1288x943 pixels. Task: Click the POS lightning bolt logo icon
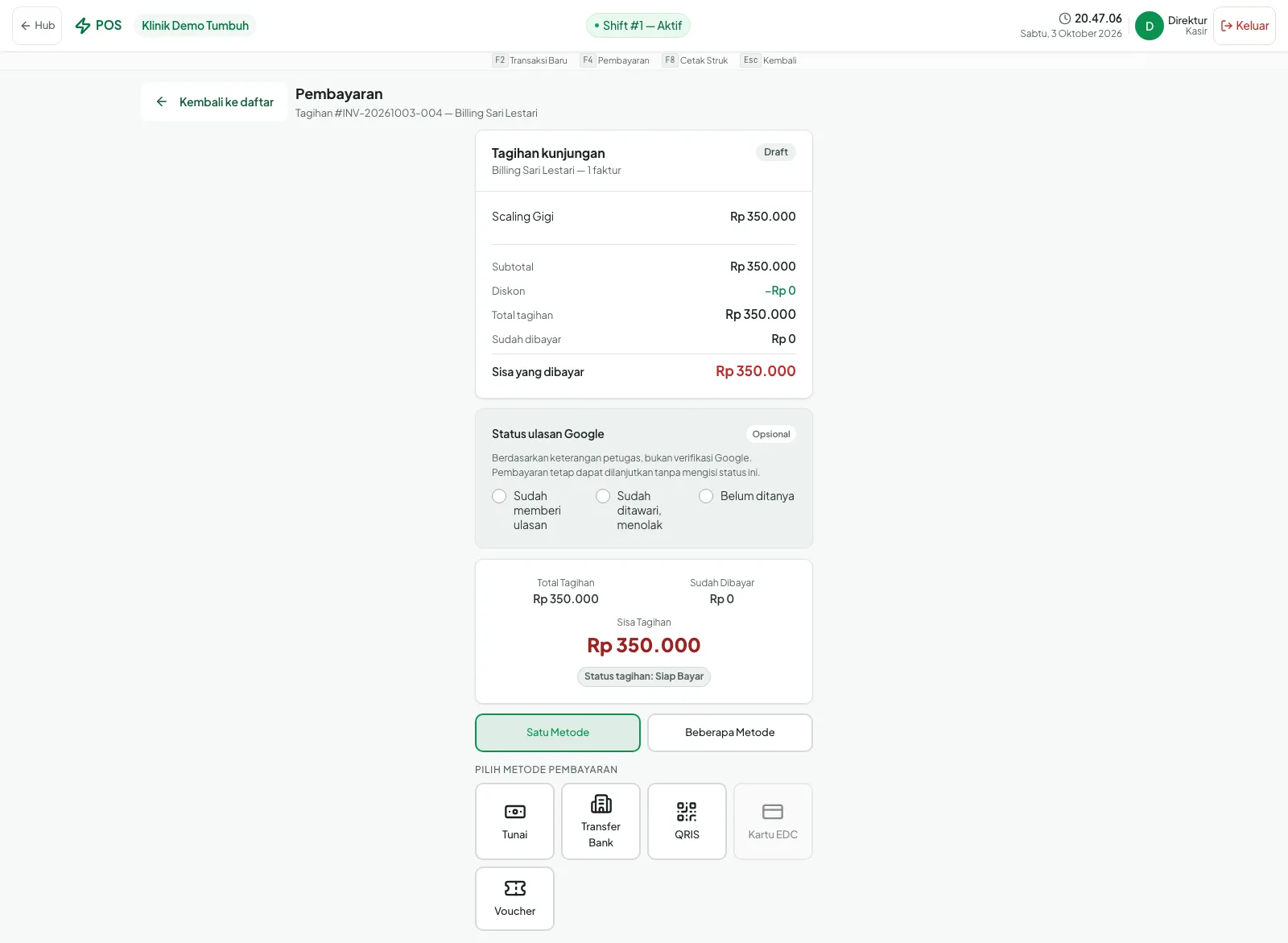click(x=83, y=26)
